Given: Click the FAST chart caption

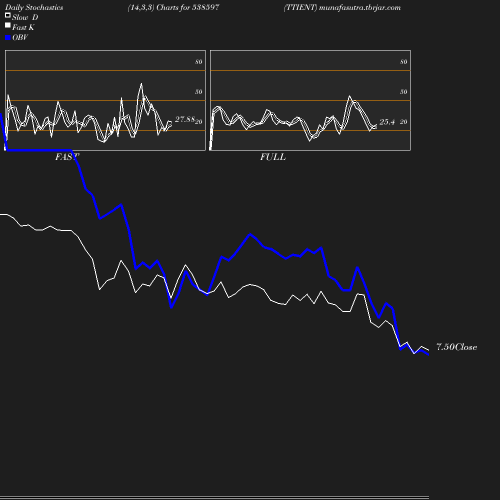Looking at the screenshot, I should pos(67,157).
